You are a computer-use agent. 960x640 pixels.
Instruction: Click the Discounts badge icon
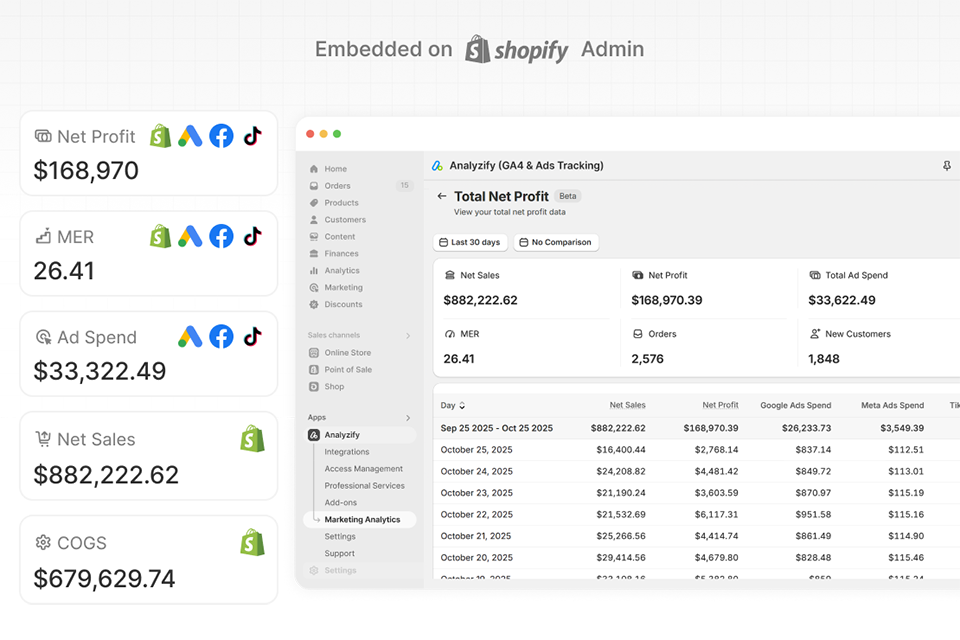pyautogui.click(x=313, y=304)
